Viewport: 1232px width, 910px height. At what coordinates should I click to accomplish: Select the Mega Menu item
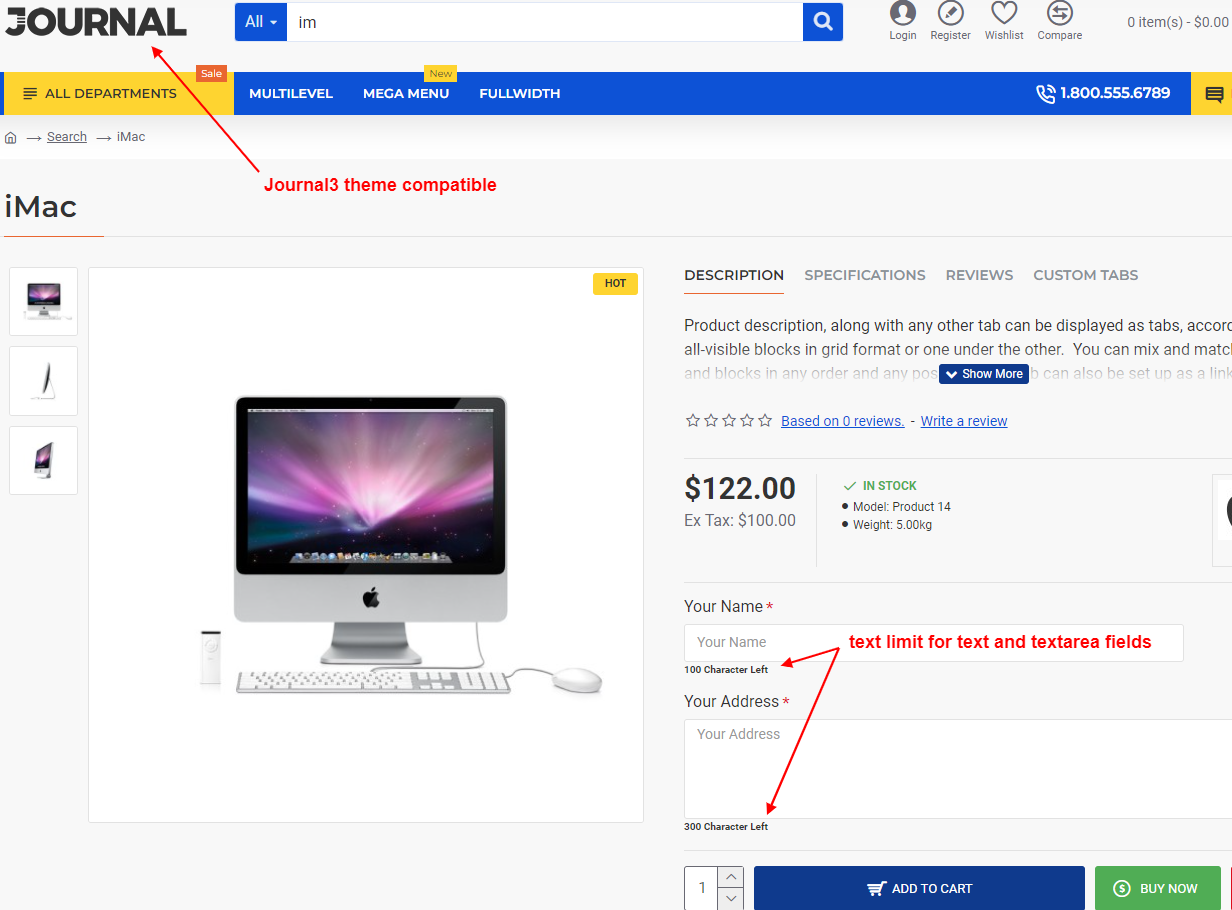405,94
